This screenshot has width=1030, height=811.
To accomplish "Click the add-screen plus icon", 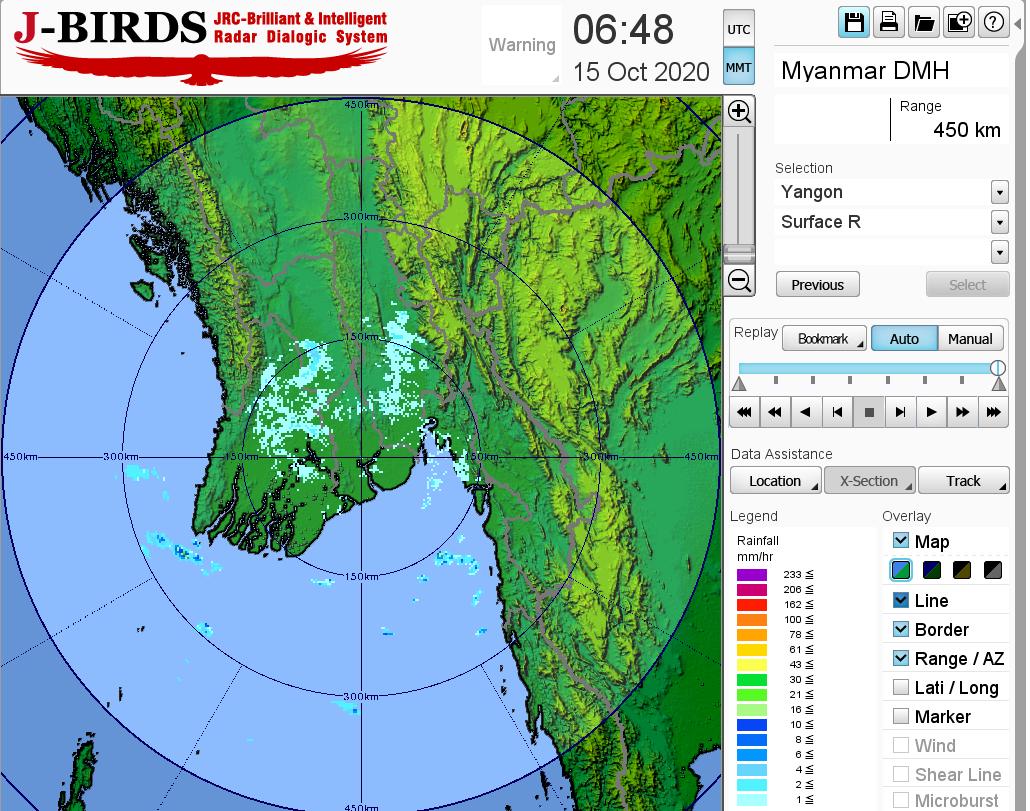I will tap(958, 23).
